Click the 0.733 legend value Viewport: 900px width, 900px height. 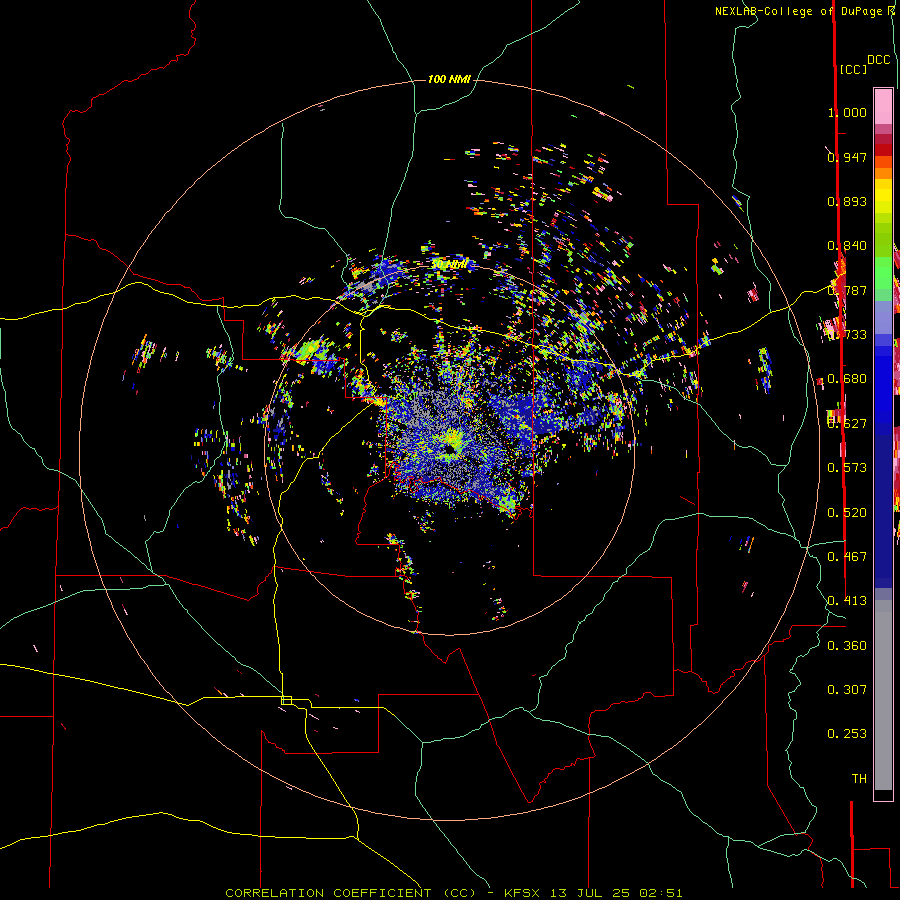click(x=847, y=334)
